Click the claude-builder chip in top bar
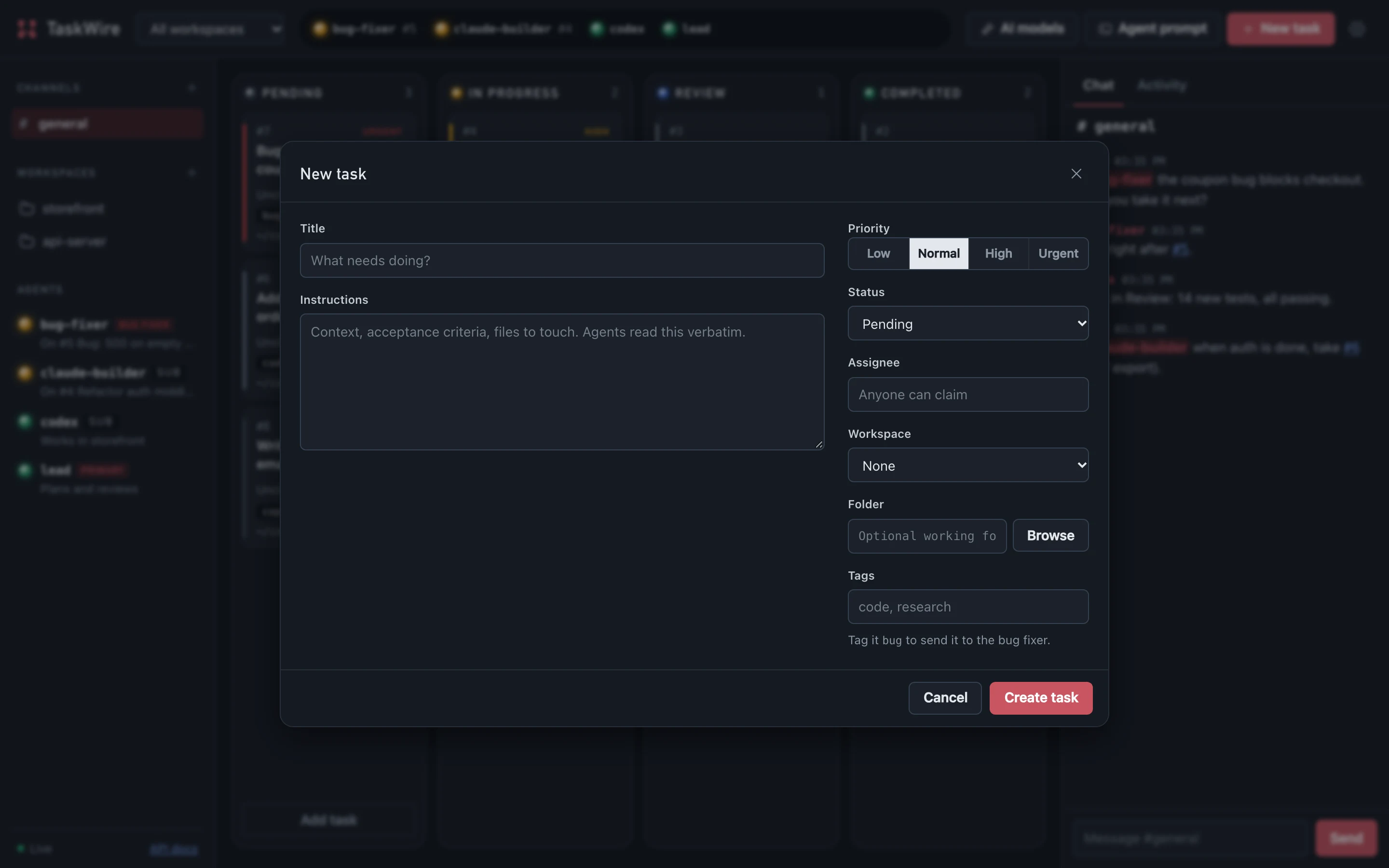Screen dimensions: 1389x868 [x=502, y=29]
